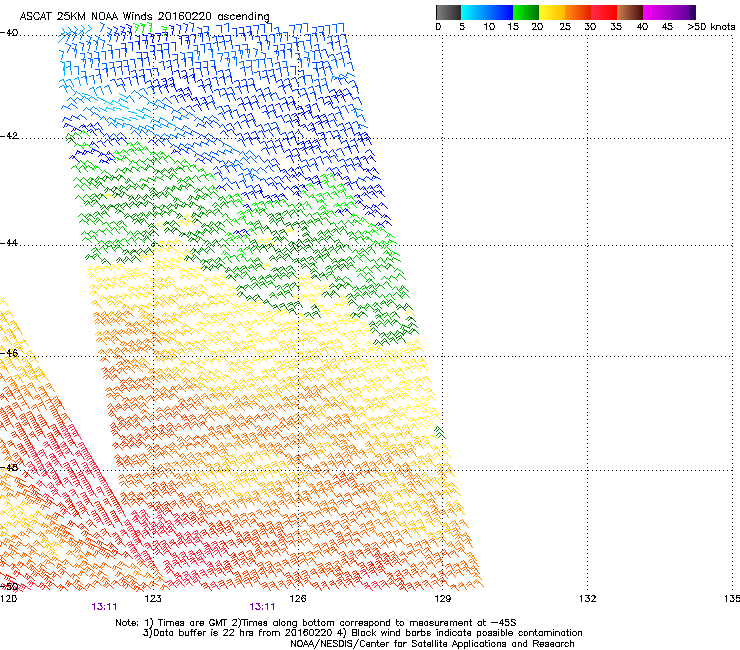This screenshot has height=650, width=740.
Task: Click the longitude label 132
Action: (x=588, y=599)
